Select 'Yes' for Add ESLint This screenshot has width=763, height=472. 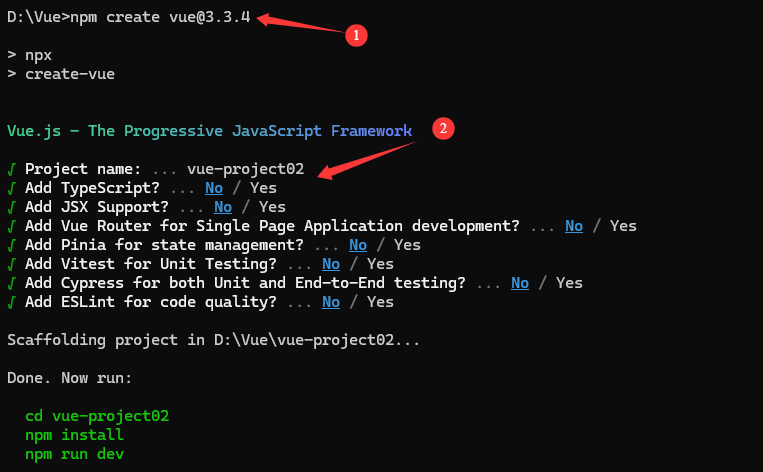[381, 302]
